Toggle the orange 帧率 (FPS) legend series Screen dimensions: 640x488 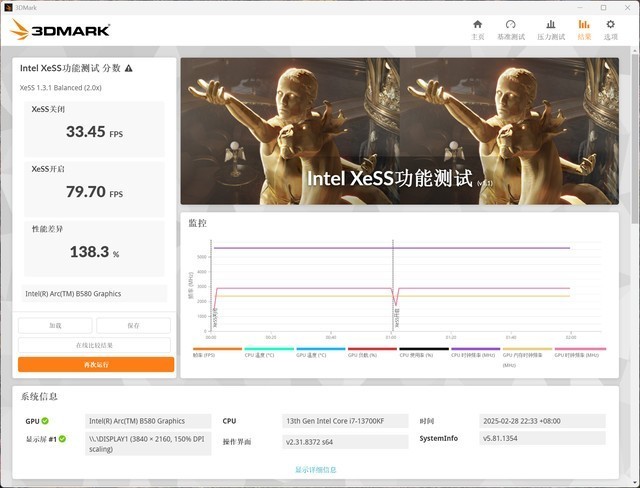coord(217,353)
